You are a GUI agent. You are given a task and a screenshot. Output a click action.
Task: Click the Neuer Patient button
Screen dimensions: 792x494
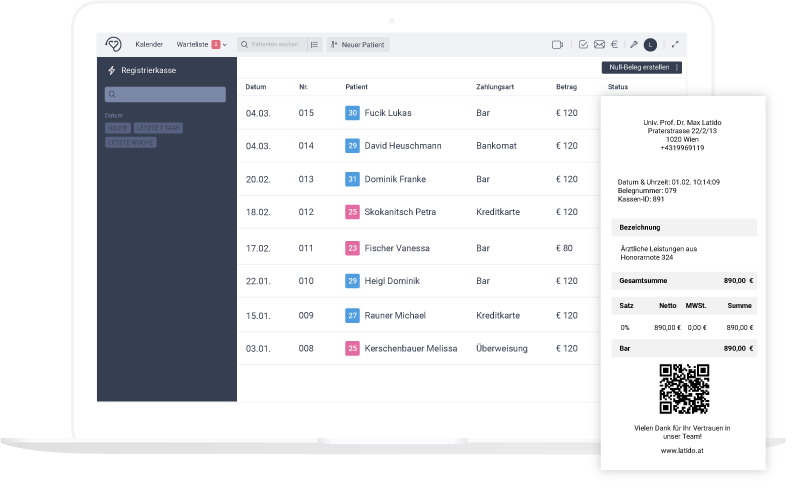point(358,44)
